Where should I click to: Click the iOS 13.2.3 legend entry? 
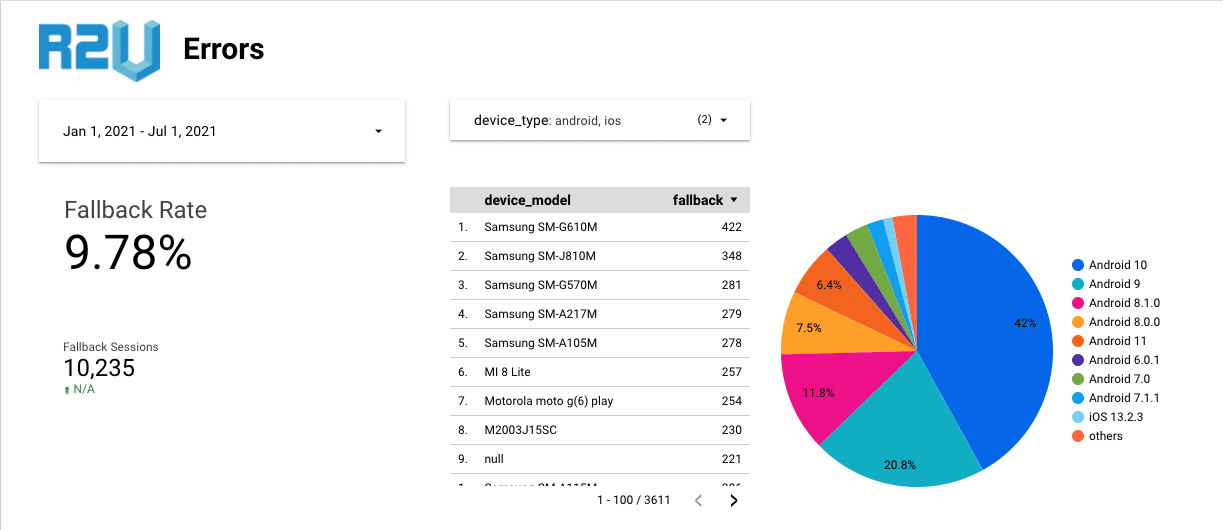click(1110, 417)
